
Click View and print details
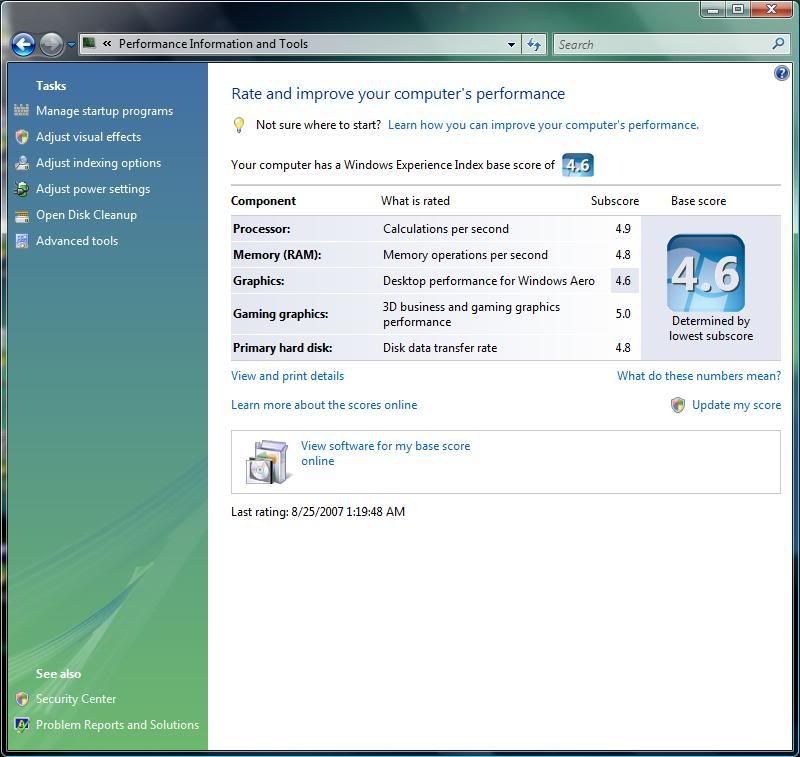point(287,376)
